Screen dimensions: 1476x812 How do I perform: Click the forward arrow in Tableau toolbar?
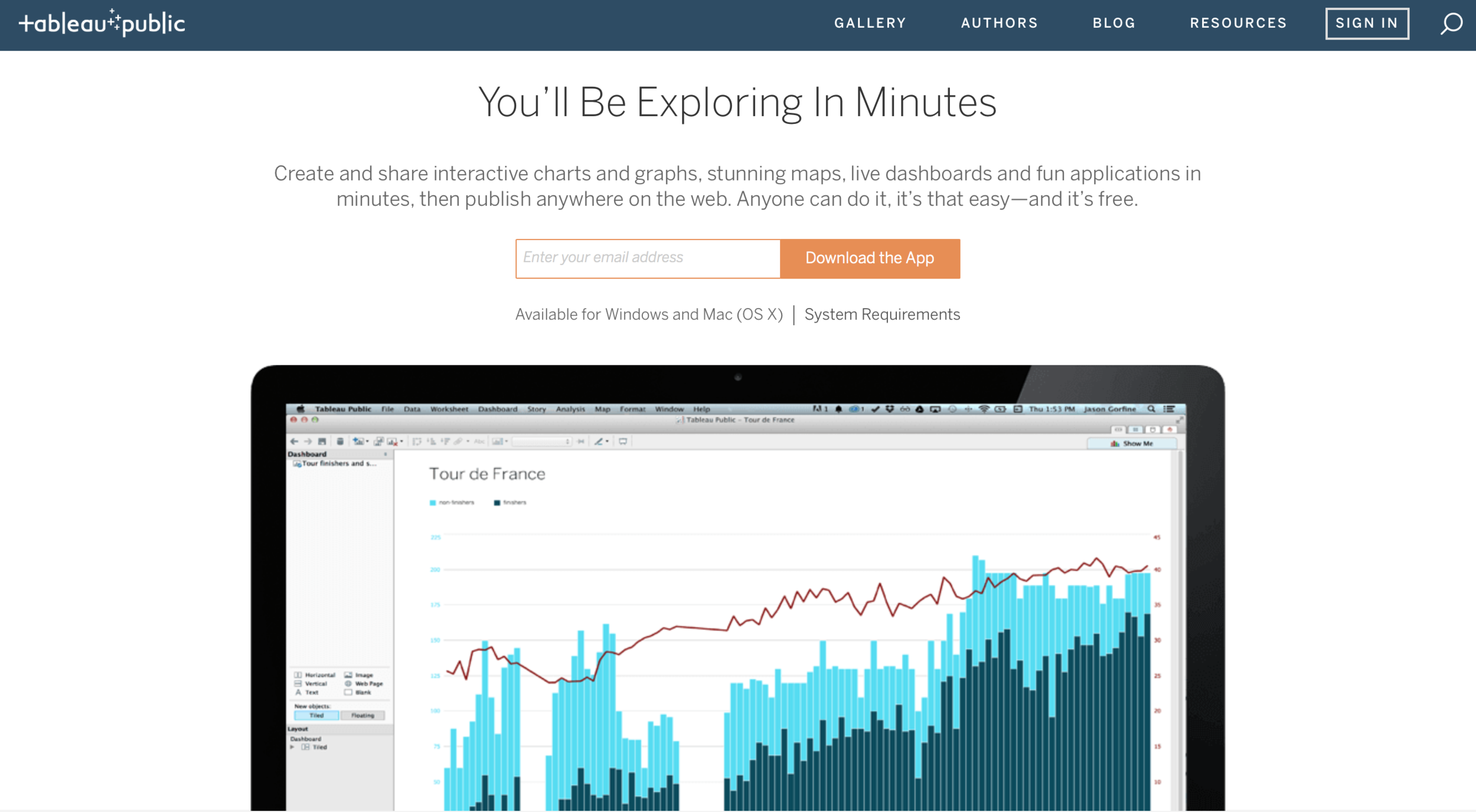point(308,441)
